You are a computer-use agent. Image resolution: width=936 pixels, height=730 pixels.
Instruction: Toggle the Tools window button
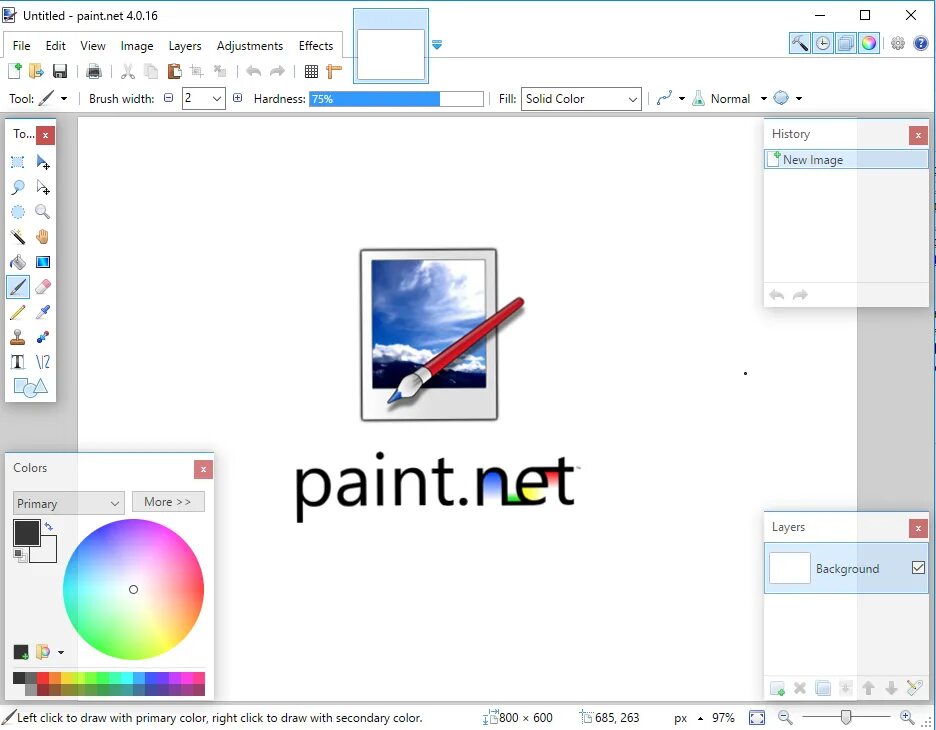799,44
